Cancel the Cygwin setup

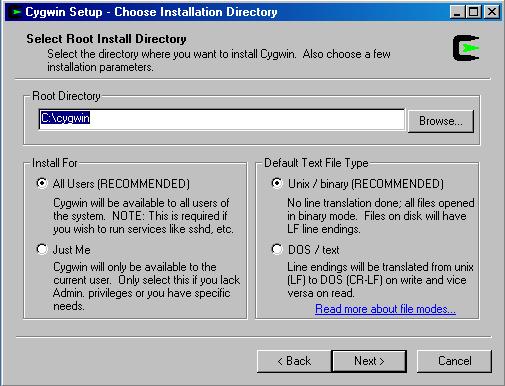coord(454,361)
